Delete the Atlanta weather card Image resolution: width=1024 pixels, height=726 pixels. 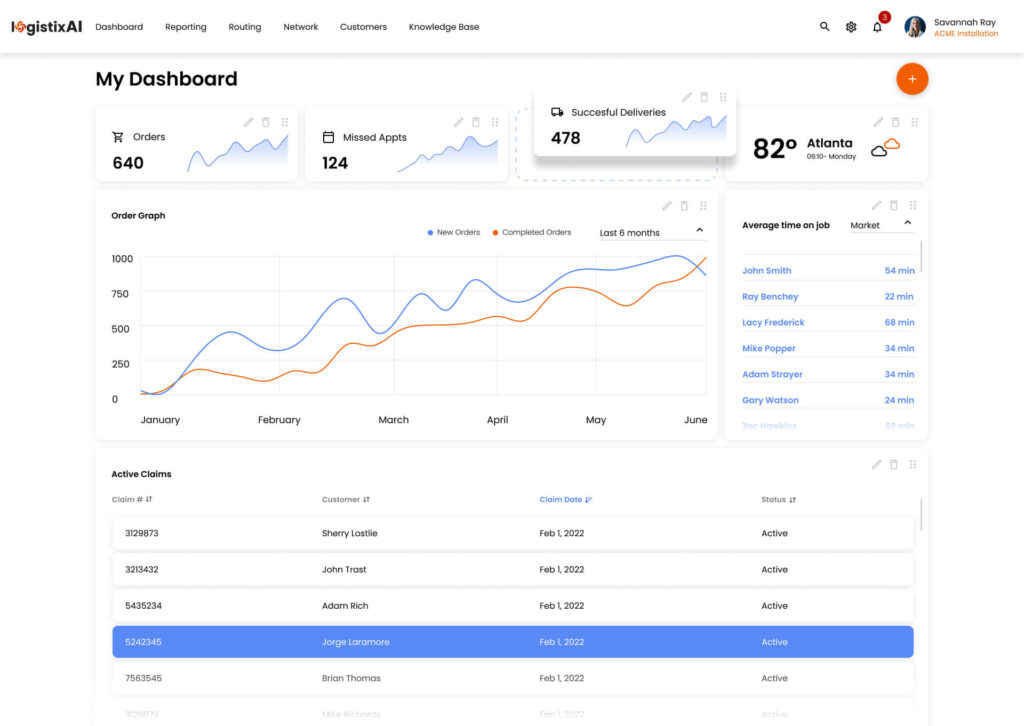point(895,122)
